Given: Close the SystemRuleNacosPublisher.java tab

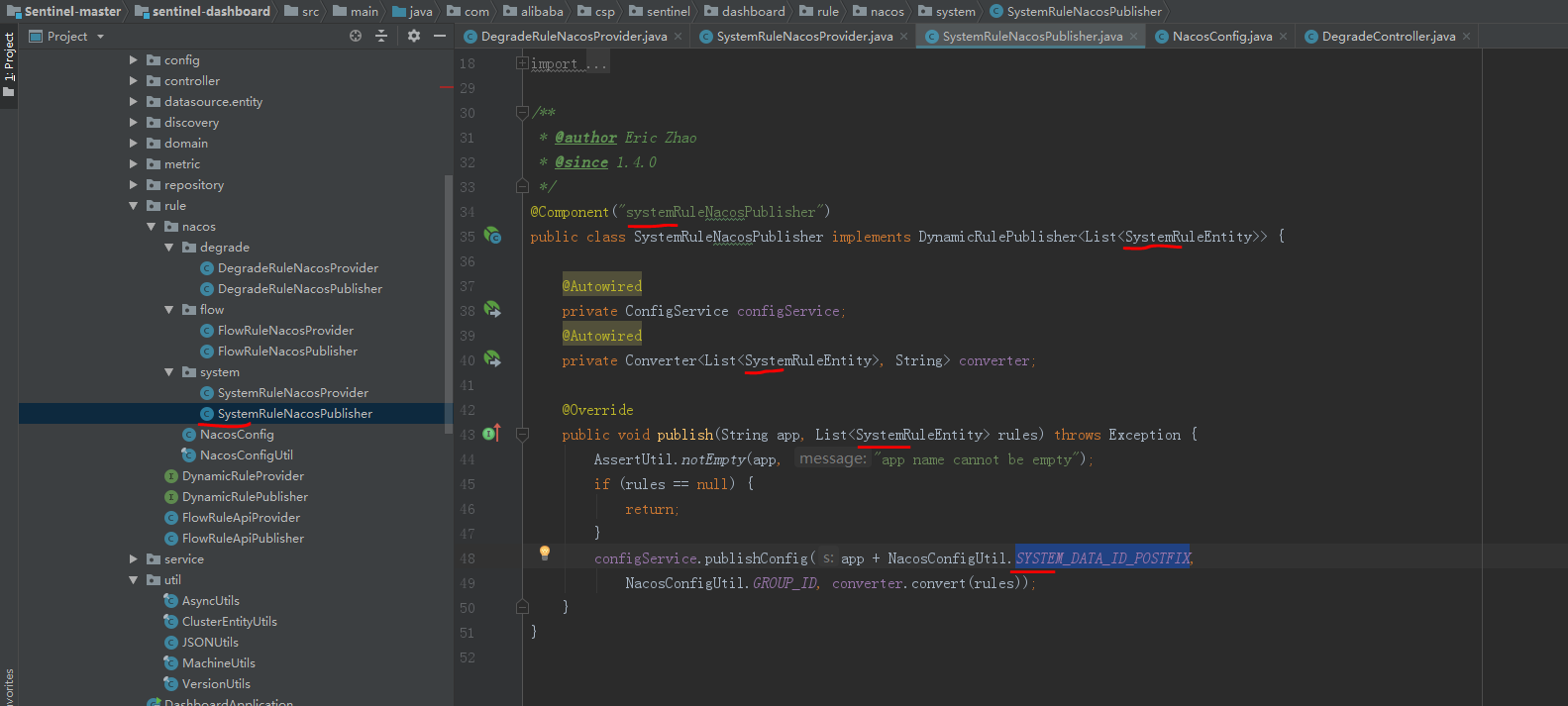Looking at the screenshot, I should click(1134, 37).
